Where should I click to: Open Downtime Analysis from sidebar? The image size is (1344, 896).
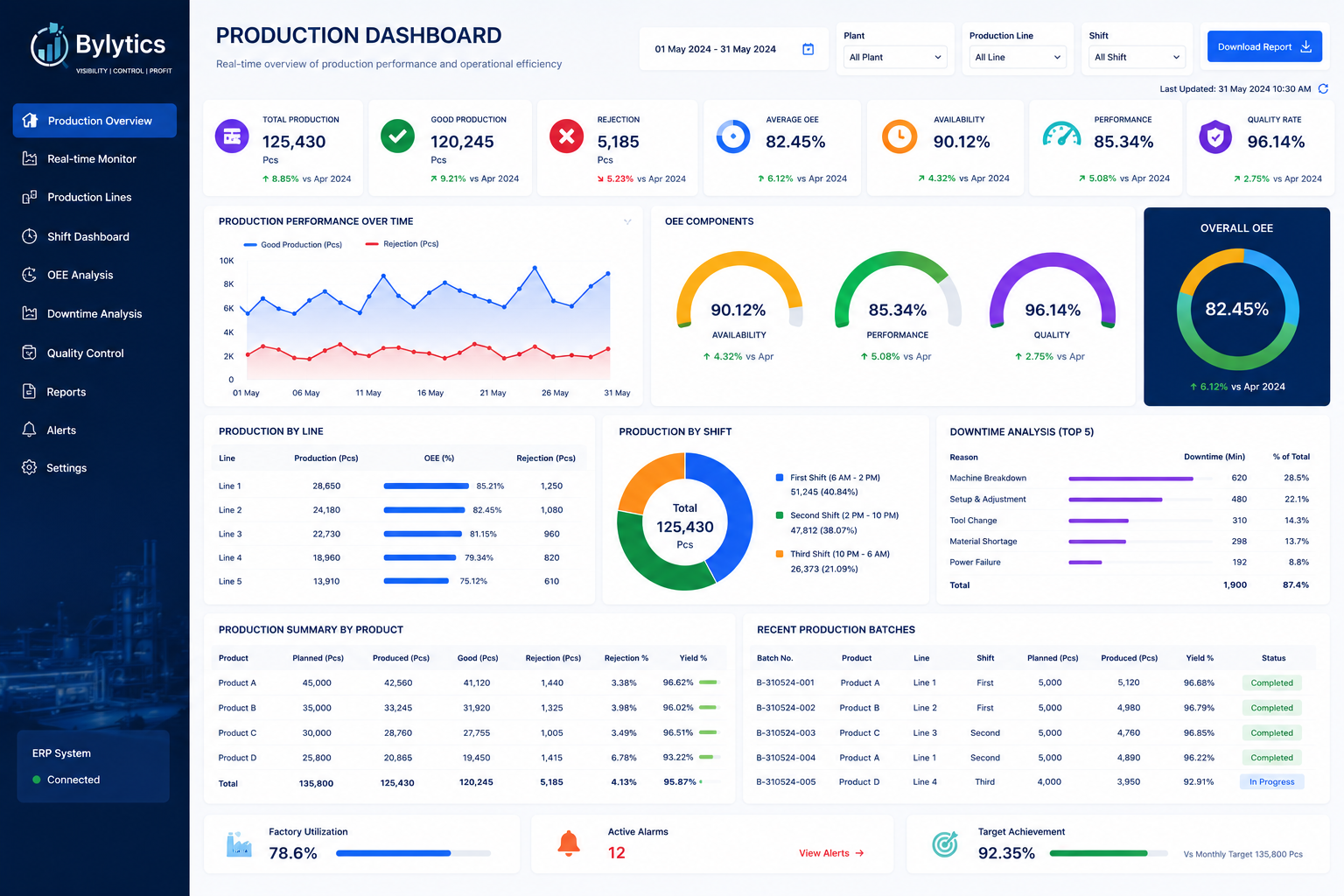[x=94, y=313]
